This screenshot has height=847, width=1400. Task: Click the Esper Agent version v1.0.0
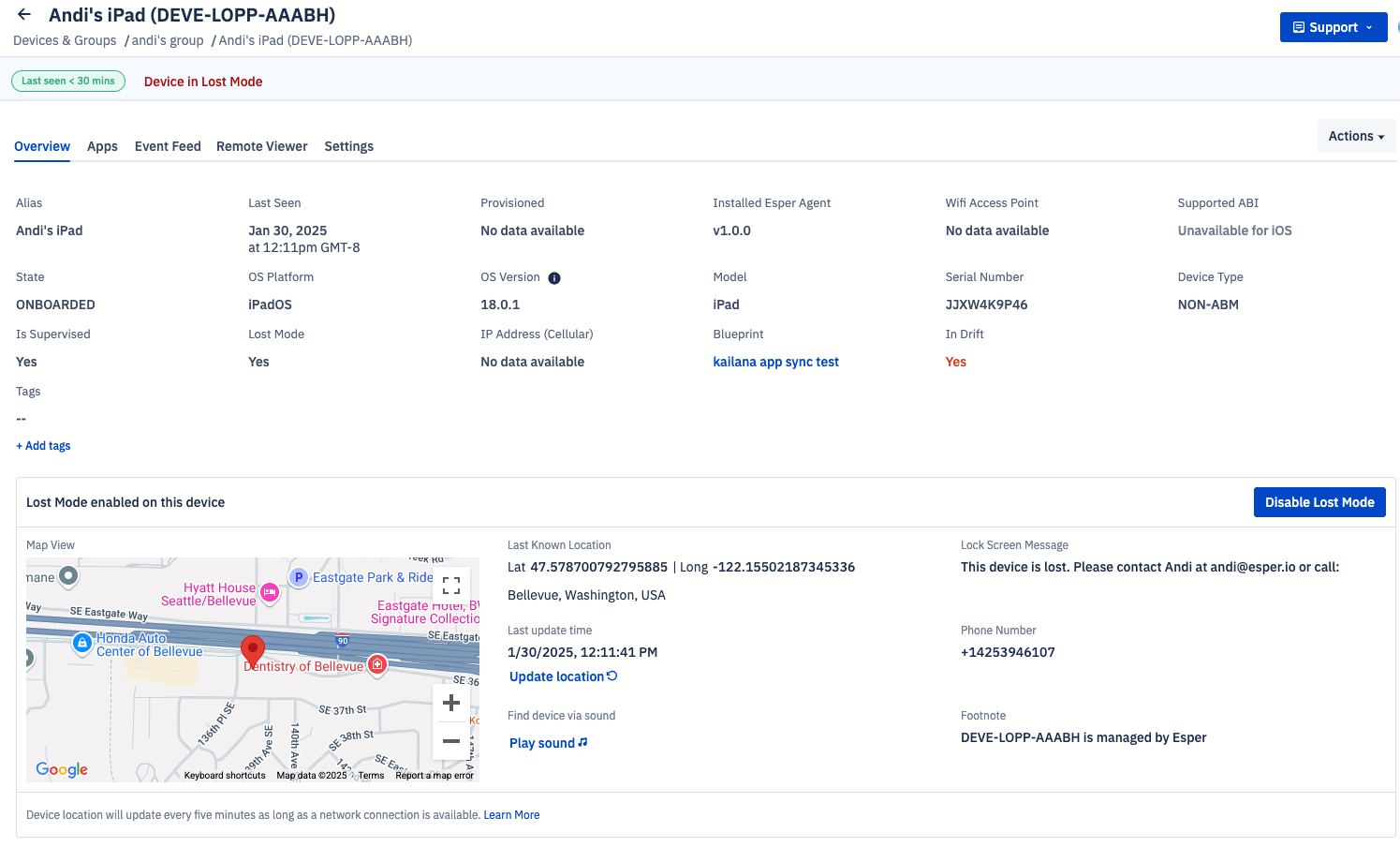point(732,230)
